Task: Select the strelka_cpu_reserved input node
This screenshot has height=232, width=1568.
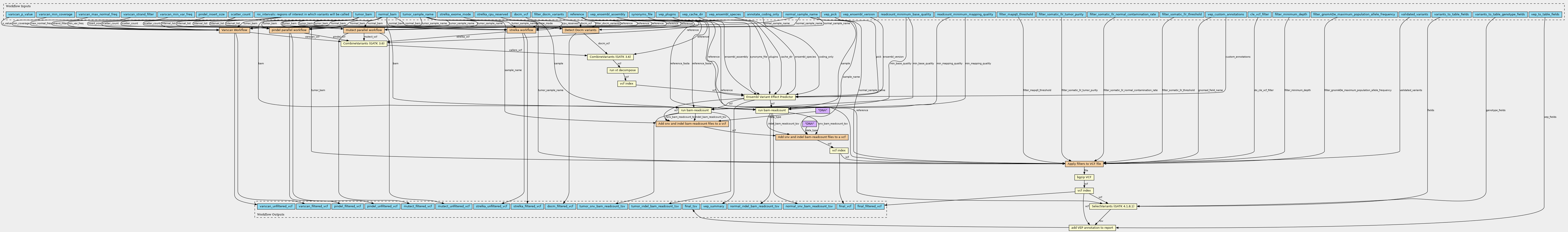Action: (x=492, y=14)
